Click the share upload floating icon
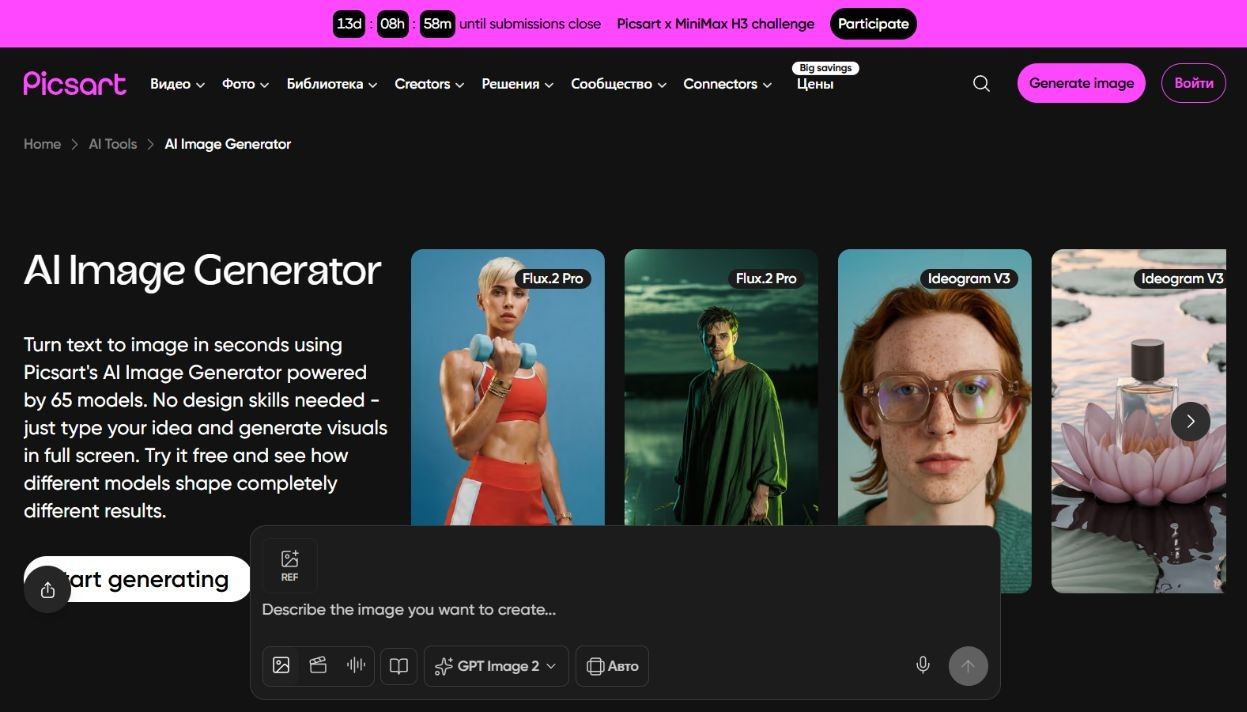This screenshot has width=1247, height=712. coord(47,590)
